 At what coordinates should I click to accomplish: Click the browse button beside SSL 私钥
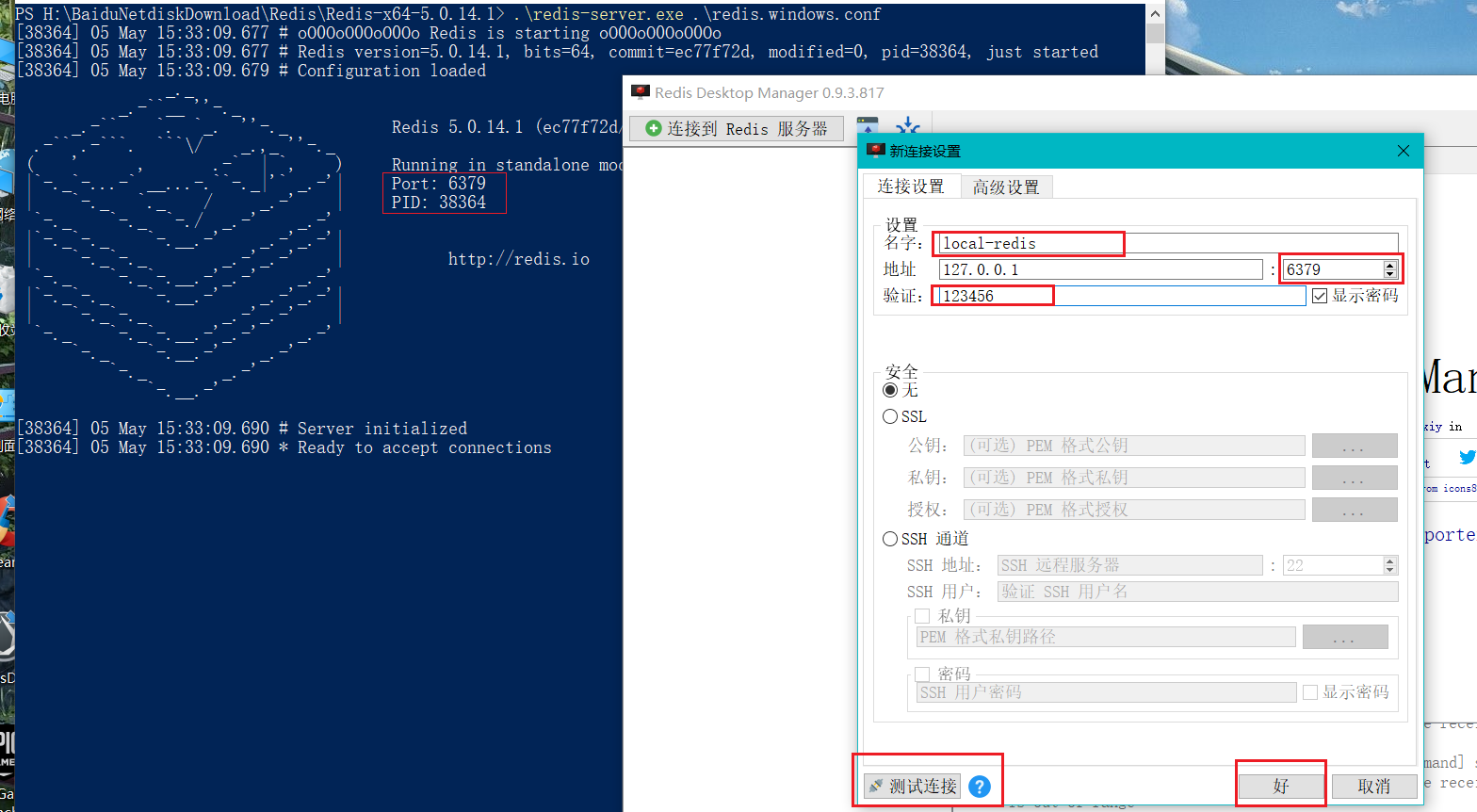coord(1355,478)
